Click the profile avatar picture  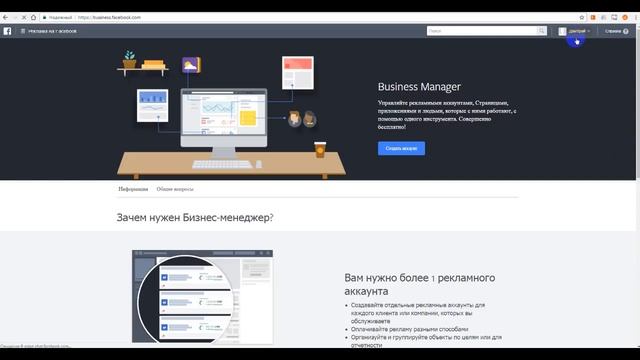[562, 31]
